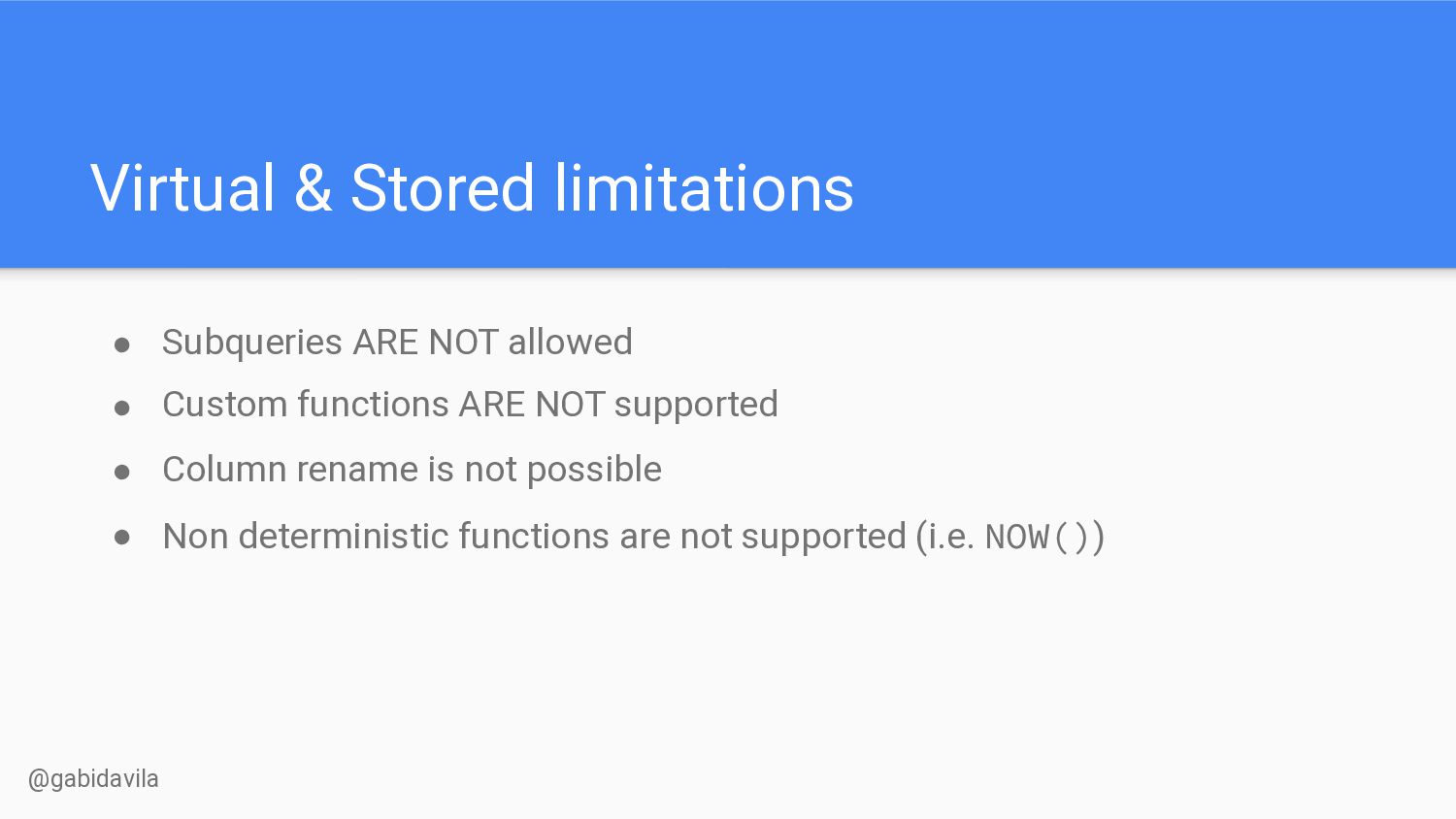Click the word "Virtual" in the title
1456x819 pixels.
point(182,187)
